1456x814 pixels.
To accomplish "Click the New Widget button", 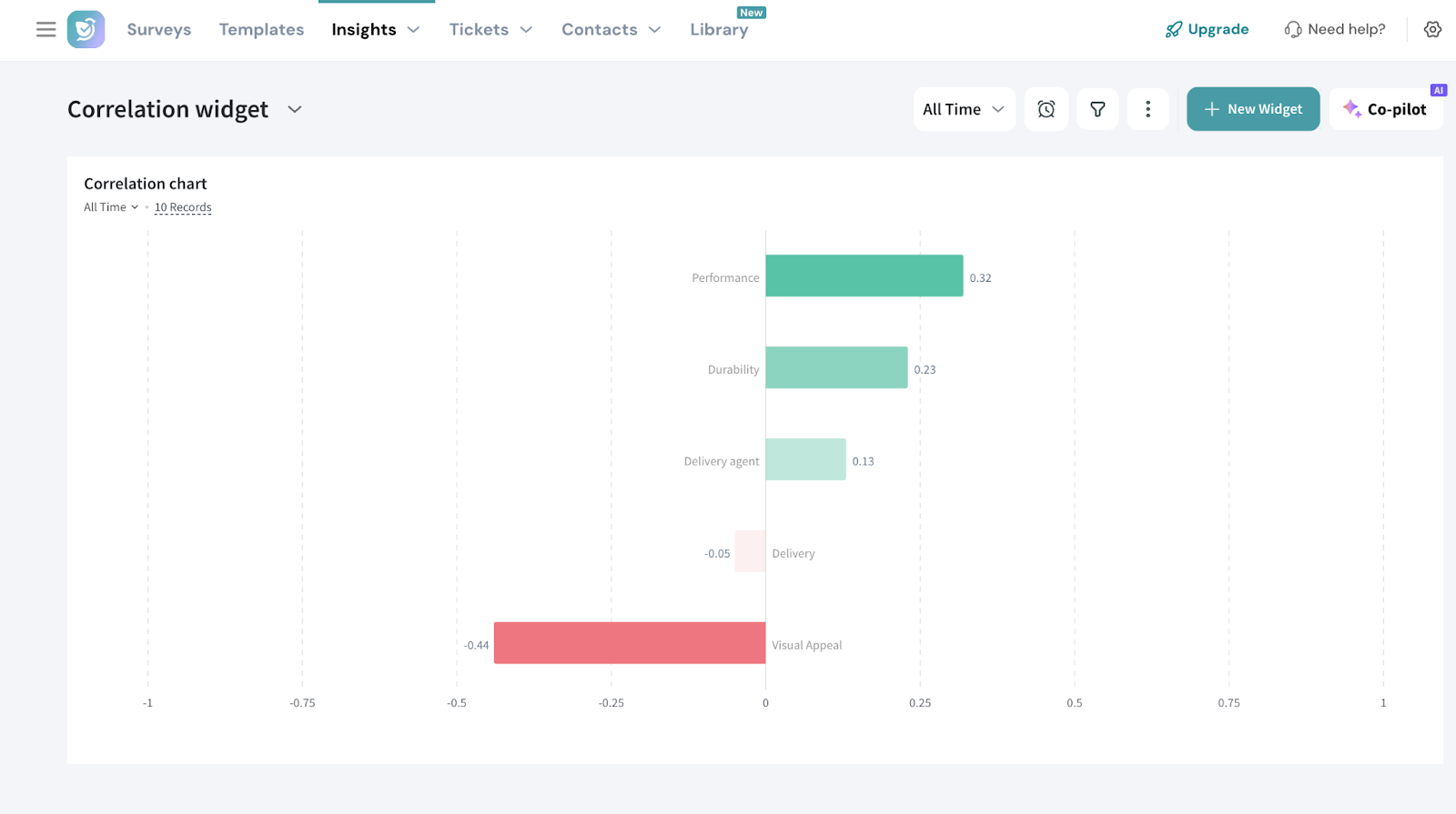I will click(x=1252, y=109).
